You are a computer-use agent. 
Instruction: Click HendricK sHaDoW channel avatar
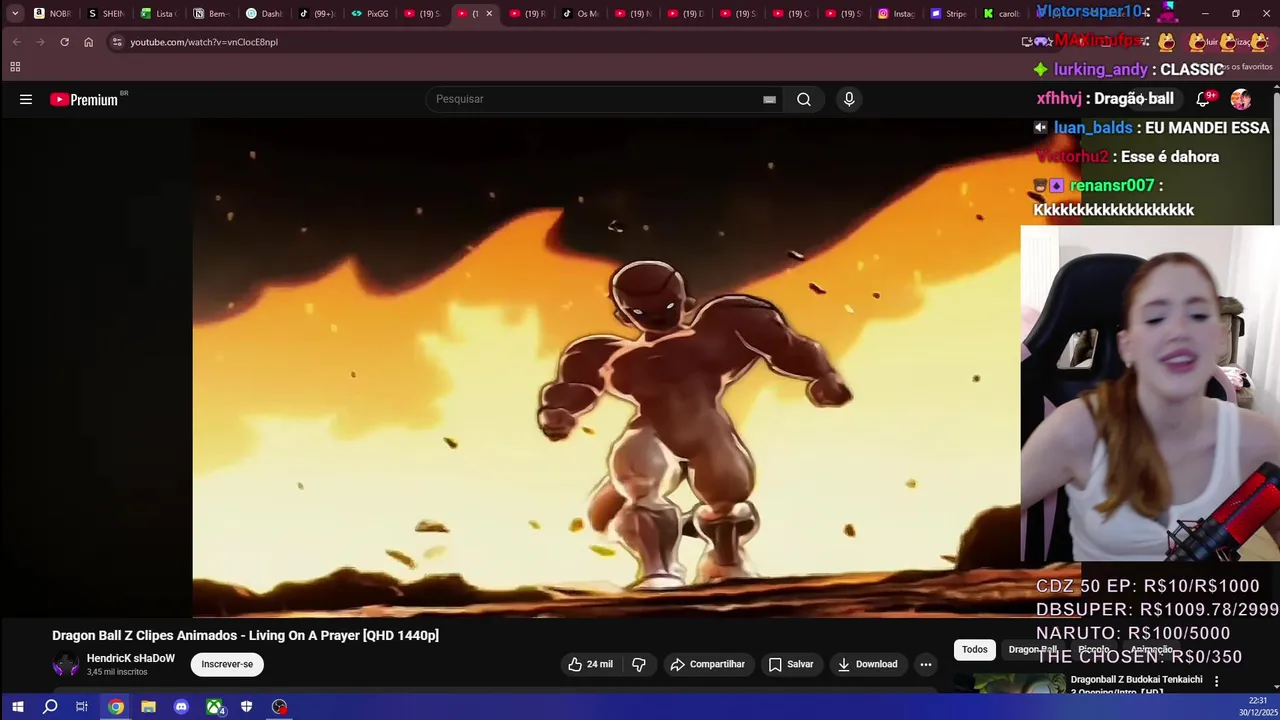(x=66, y=665)
